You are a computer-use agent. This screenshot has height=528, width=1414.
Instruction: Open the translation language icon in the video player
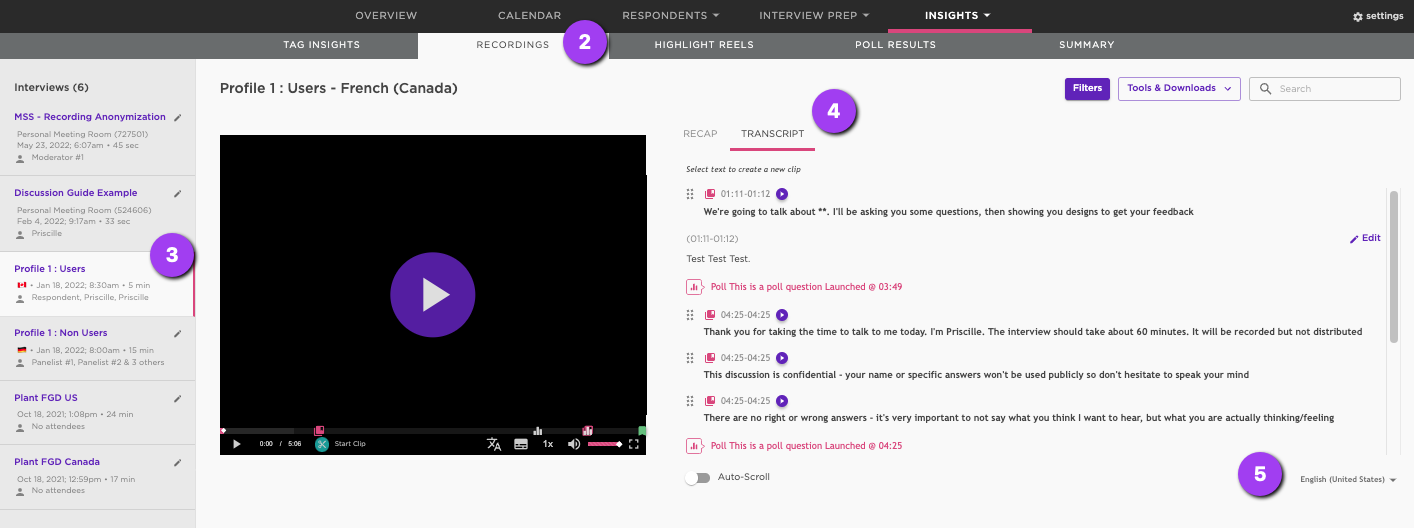click(x=494, y=444)
